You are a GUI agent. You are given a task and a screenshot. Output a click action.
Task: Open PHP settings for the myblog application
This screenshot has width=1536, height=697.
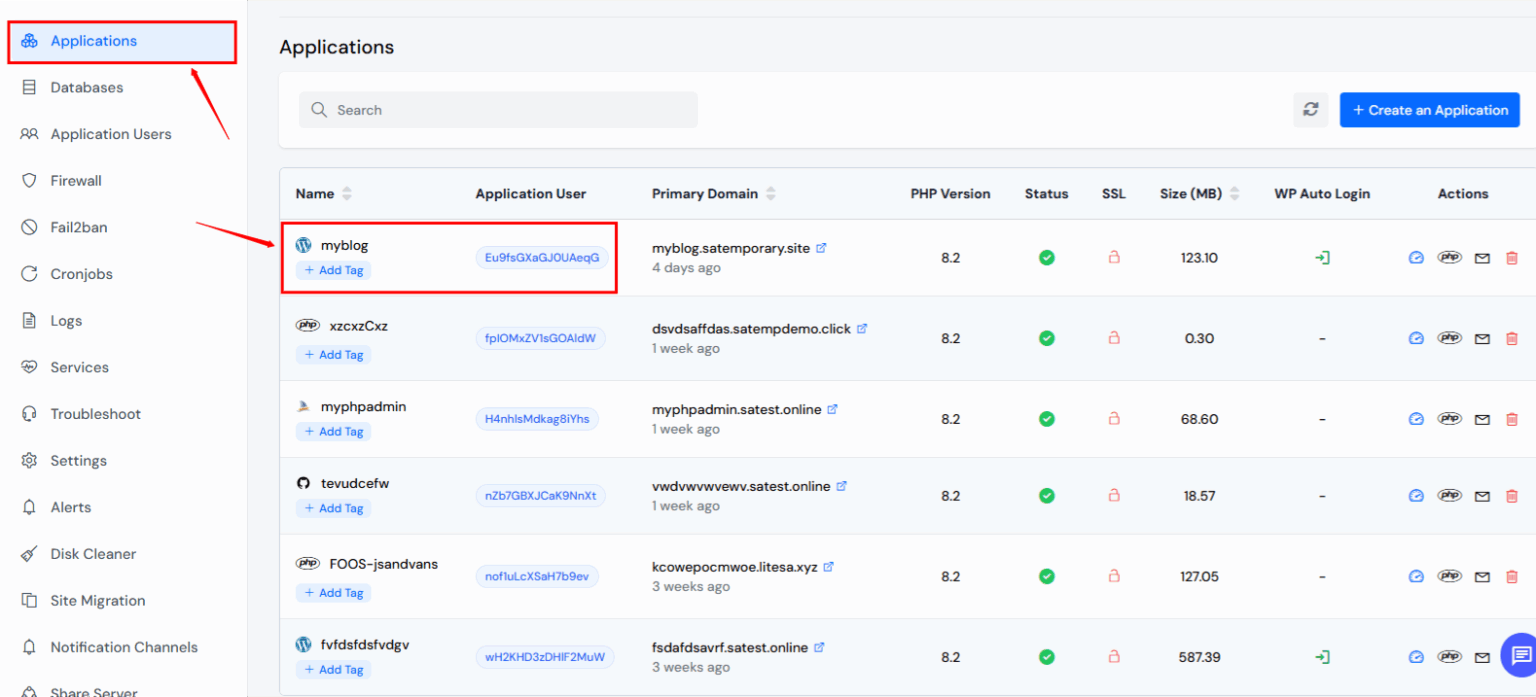coord(1449,257)
